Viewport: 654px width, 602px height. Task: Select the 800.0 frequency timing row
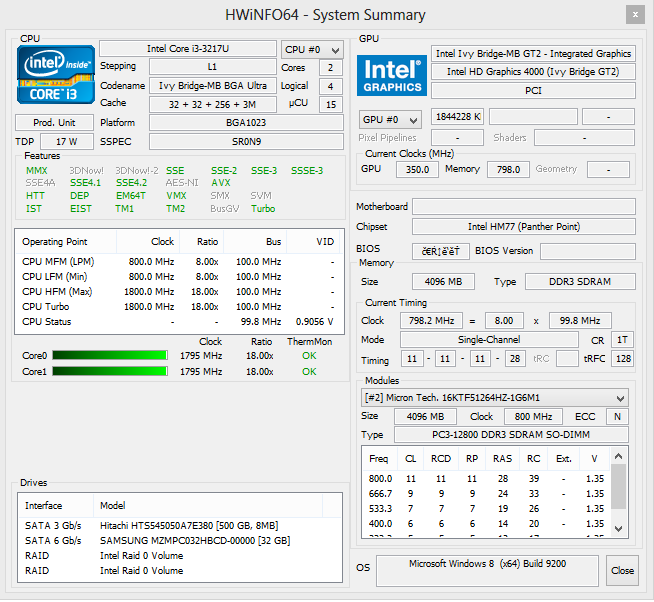(486, 479)
